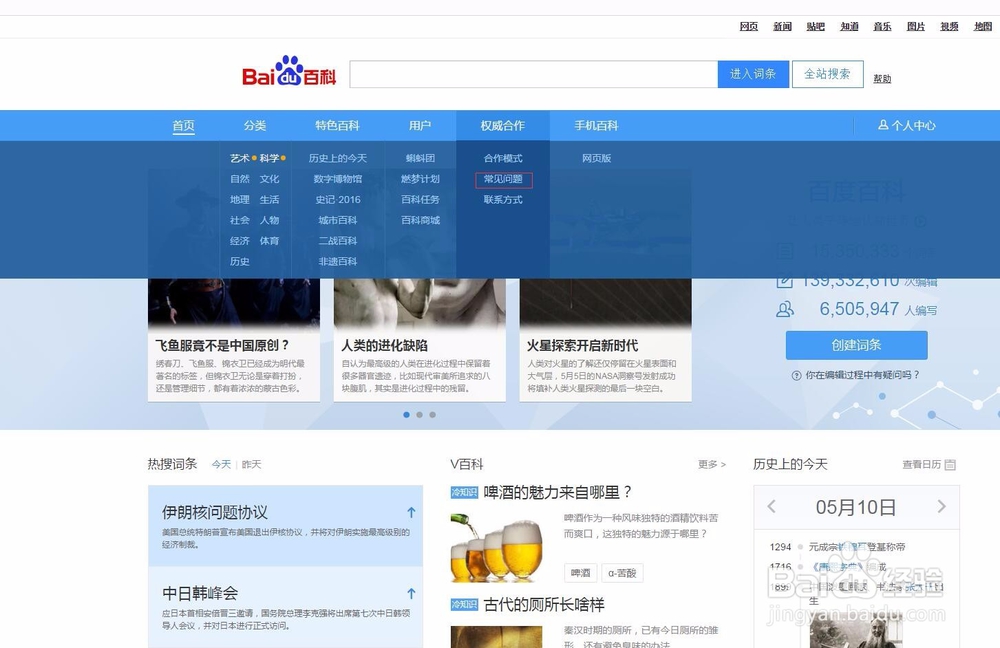
Task: Open the 权威合作 nav menu
Action: coord(503,126)
